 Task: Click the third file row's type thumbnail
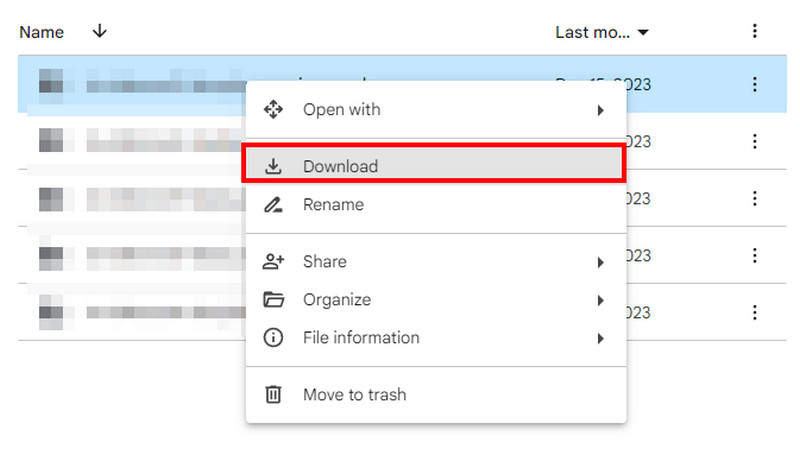pos(50,199)
